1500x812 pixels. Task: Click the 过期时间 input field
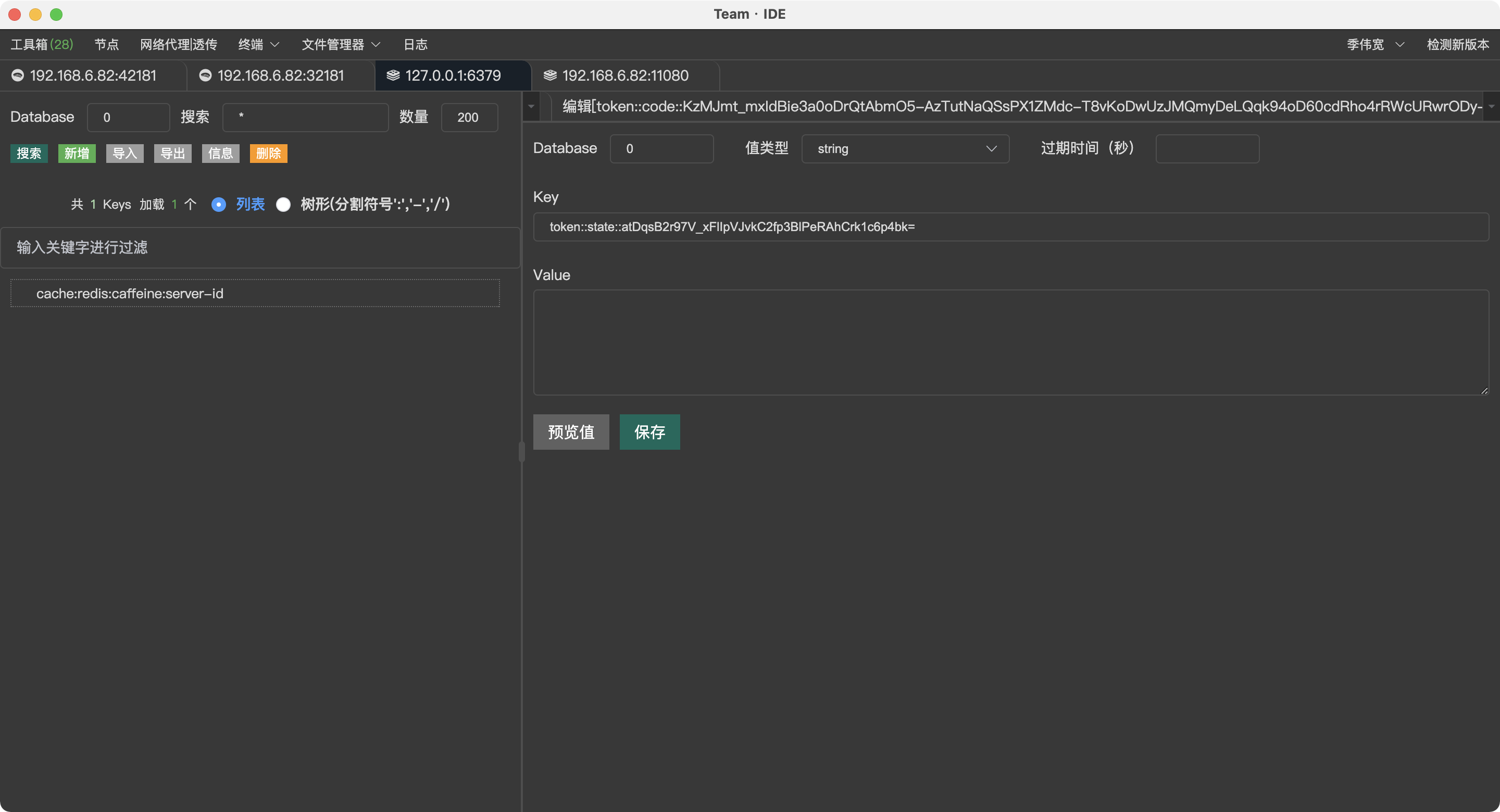[1207, 149]
